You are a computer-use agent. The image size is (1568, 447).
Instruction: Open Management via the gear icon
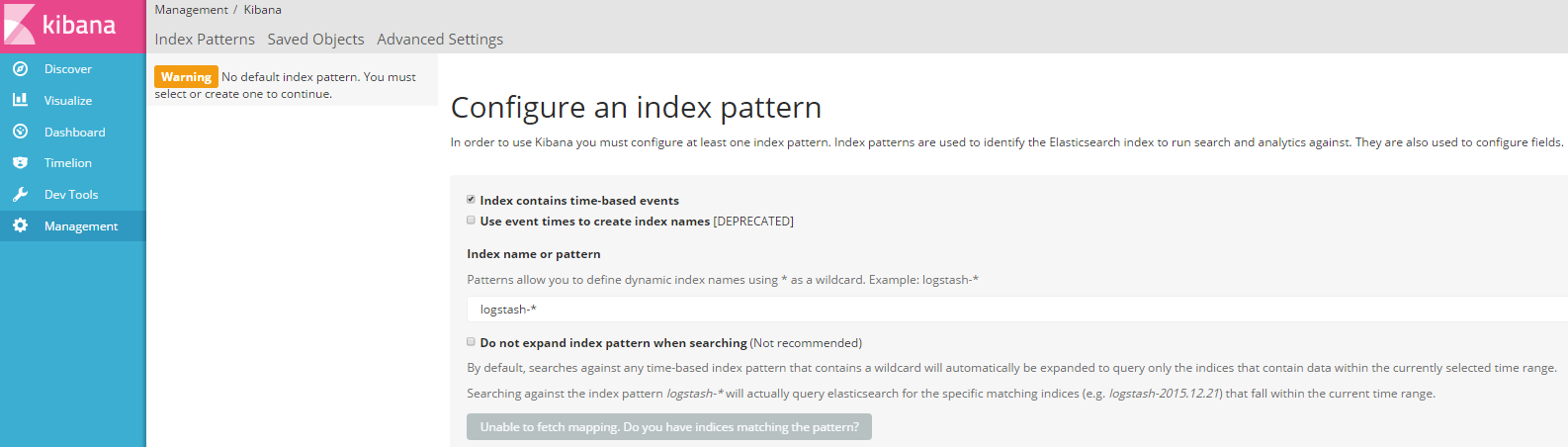pyautogui.click(x=20, y=225)
